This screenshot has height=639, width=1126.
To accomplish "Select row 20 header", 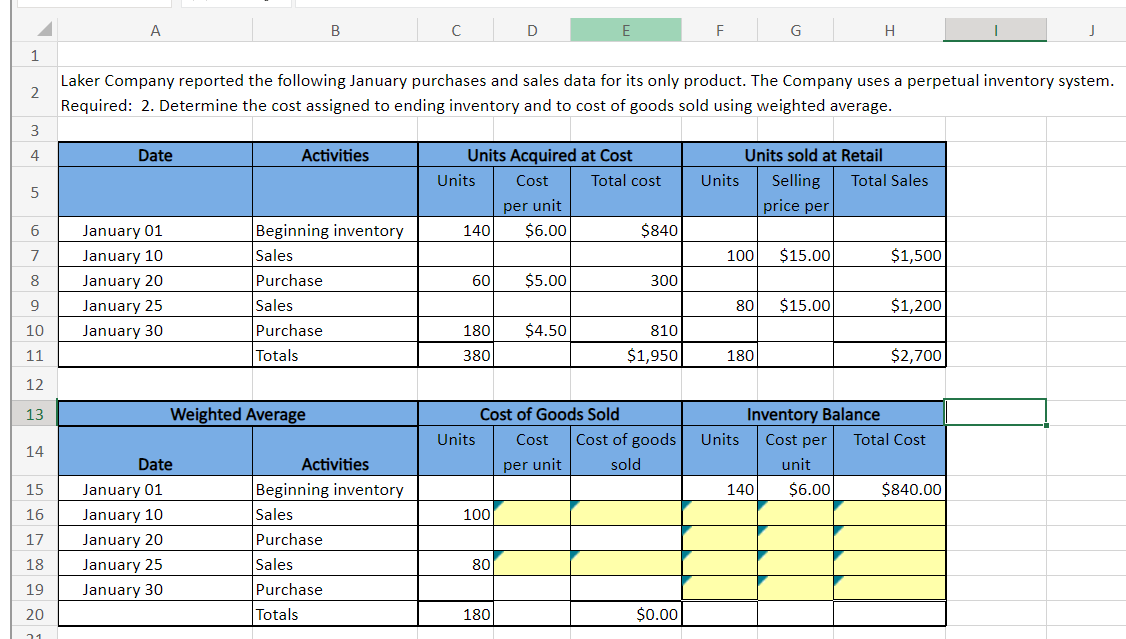I will tap(34, 614).
